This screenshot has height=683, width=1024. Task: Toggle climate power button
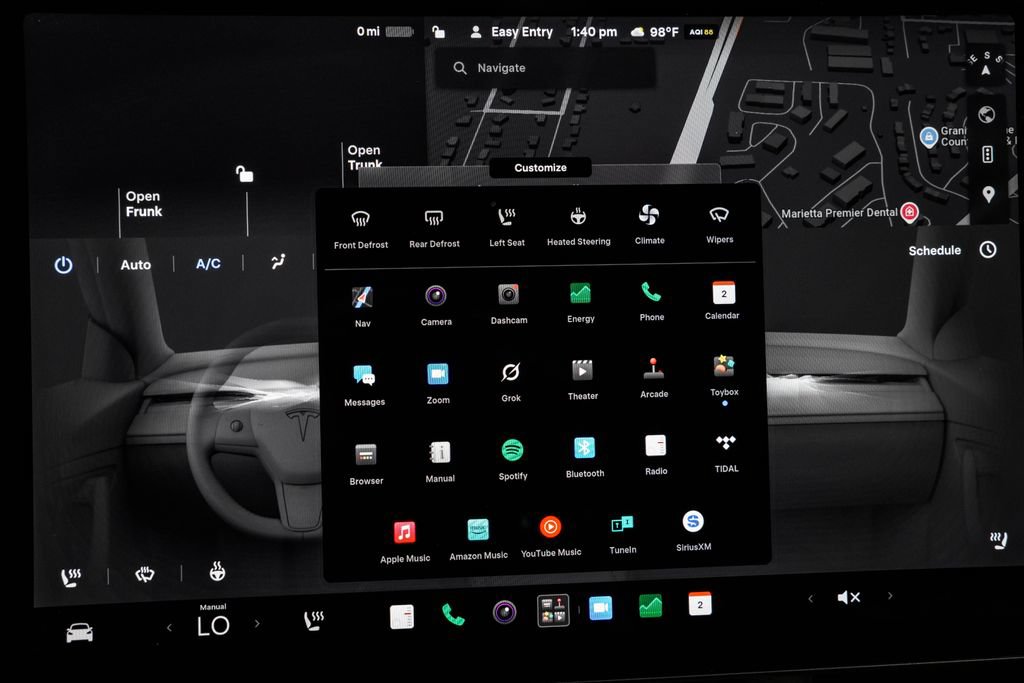[63, 265]
